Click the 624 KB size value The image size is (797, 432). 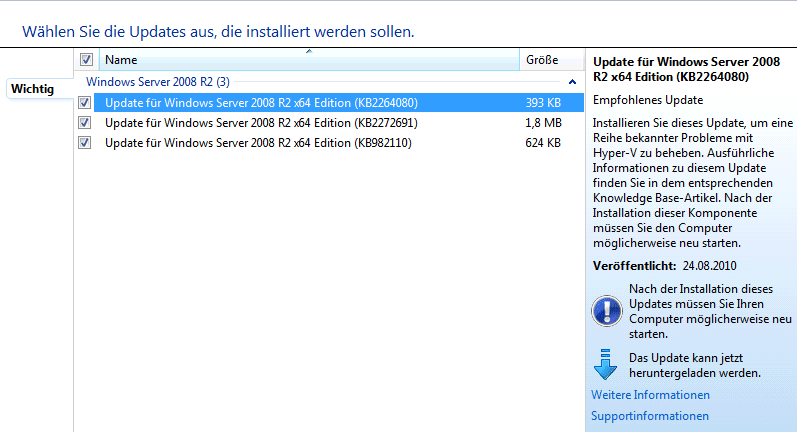tap(543, 143)
